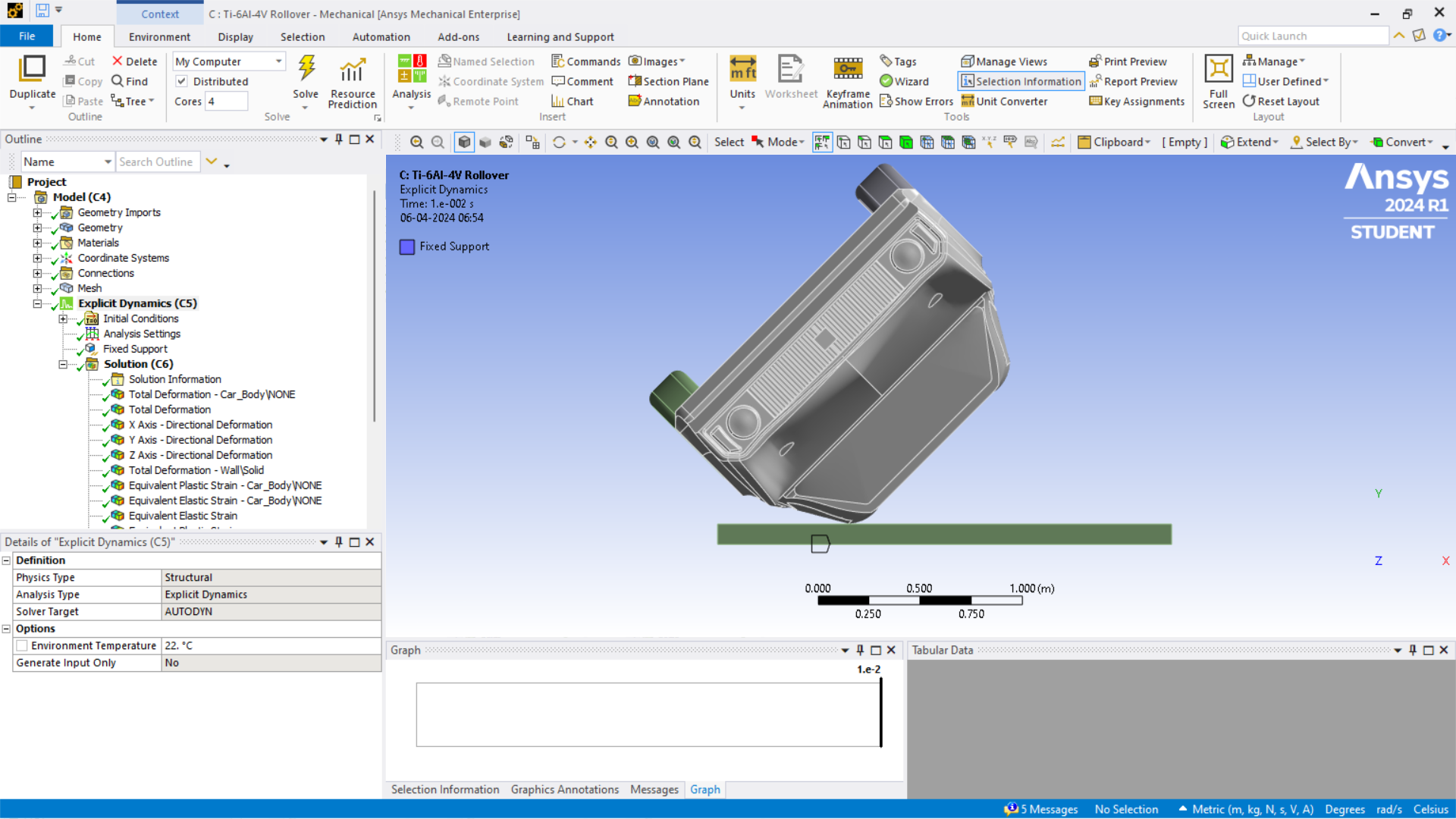
Task: Insert a Section Plane
Action: 668,81
